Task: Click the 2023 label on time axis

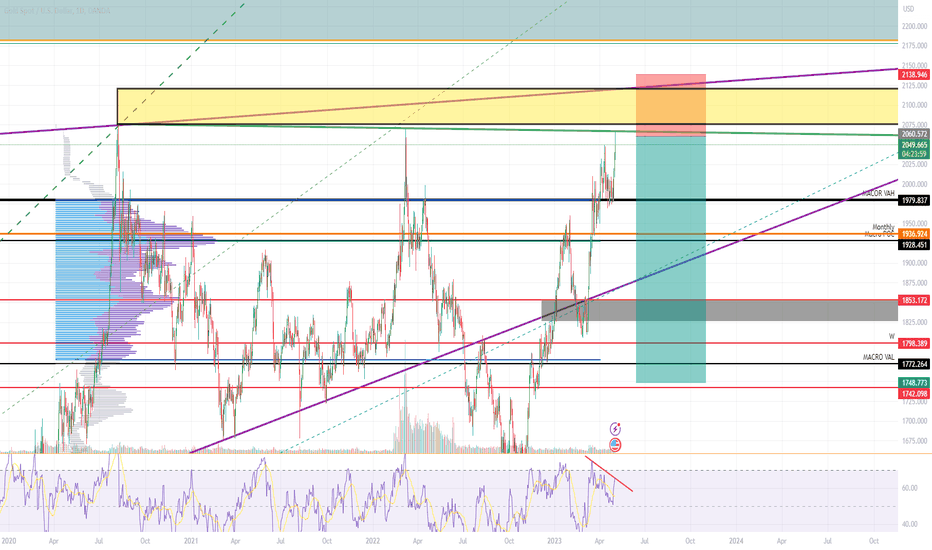Action: [x=554, y=541]
